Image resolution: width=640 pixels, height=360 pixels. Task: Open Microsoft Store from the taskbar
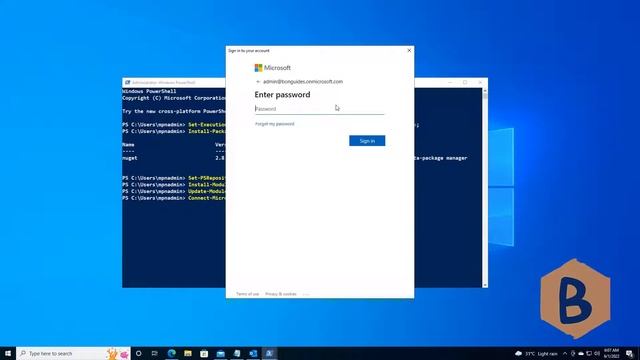pyautogui.click(x=204, y=353)
